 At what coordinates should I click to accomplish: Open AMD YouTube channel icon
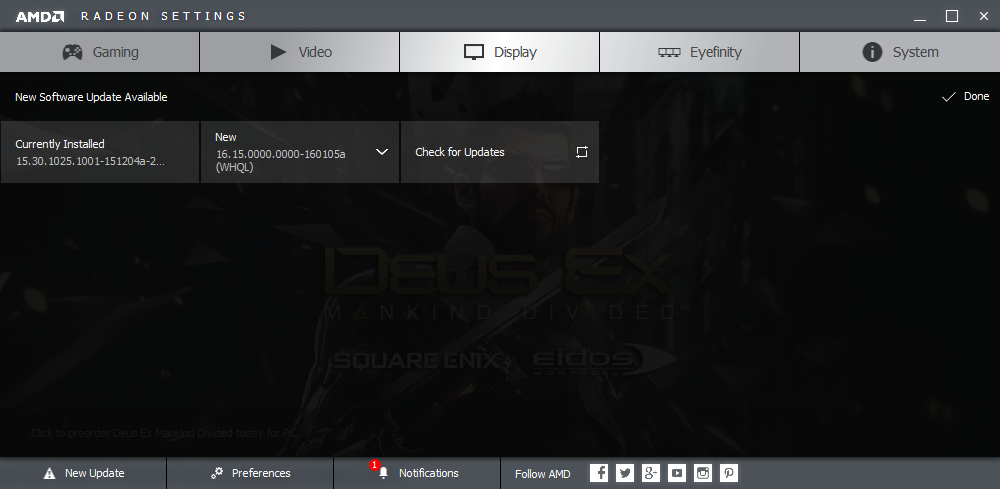click(677, 473)
